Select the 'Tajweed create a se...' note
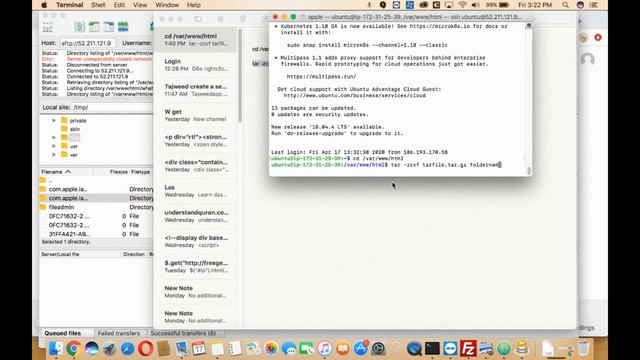The image size is (640, 360). [196, 90]
